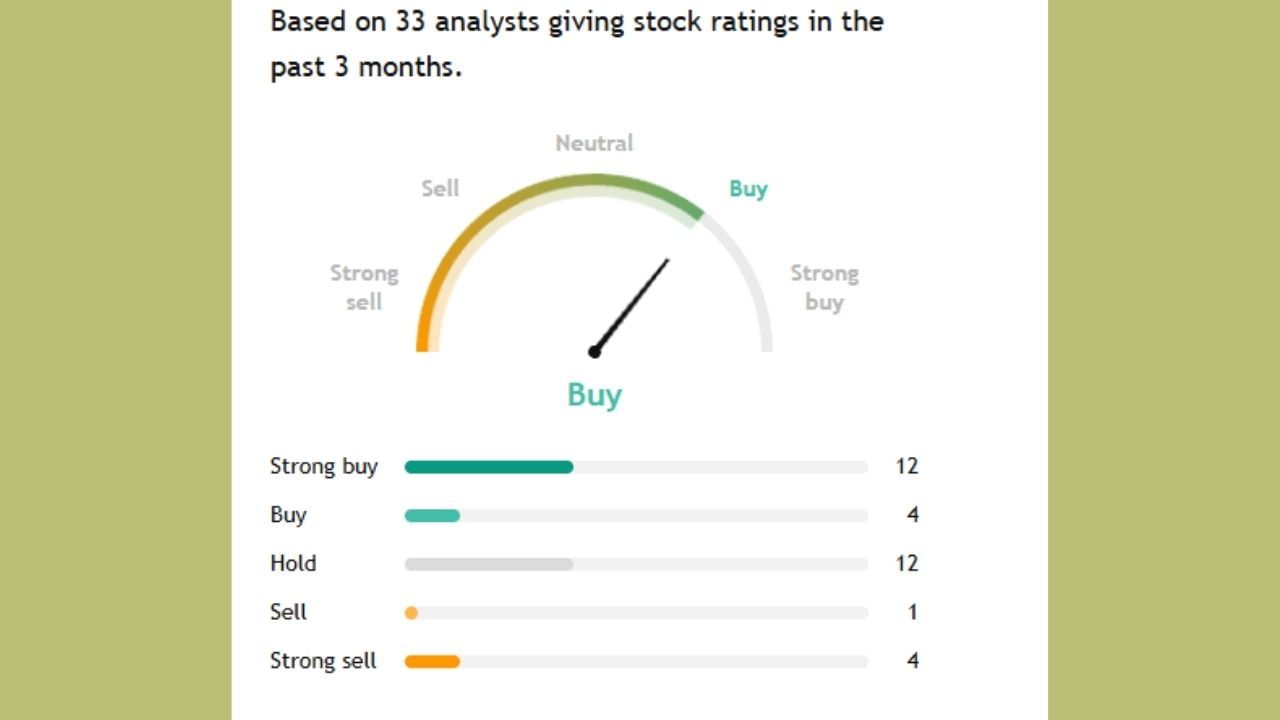Click the Strong sell gauge label
The width and height of the screenshot is (1280, 720).
(364, 287)
